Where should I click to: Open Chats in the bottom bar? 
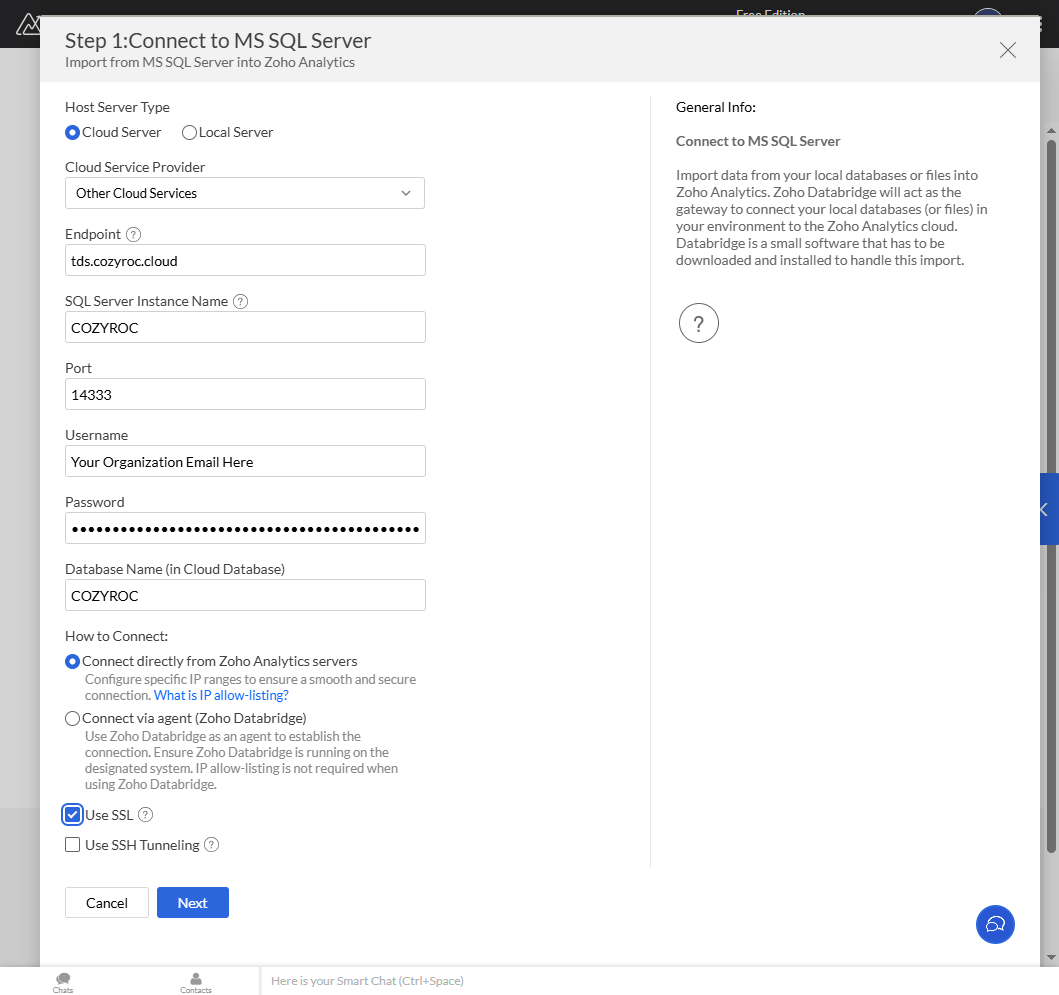[x=63, y=982]
